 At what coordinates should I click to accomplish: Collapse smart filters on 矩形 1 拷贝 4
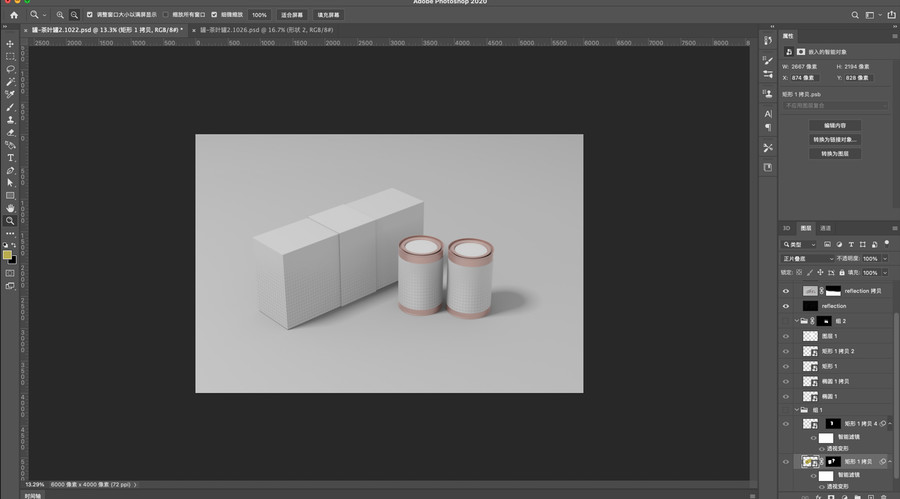pyautogui.click(x=890, y=424)
